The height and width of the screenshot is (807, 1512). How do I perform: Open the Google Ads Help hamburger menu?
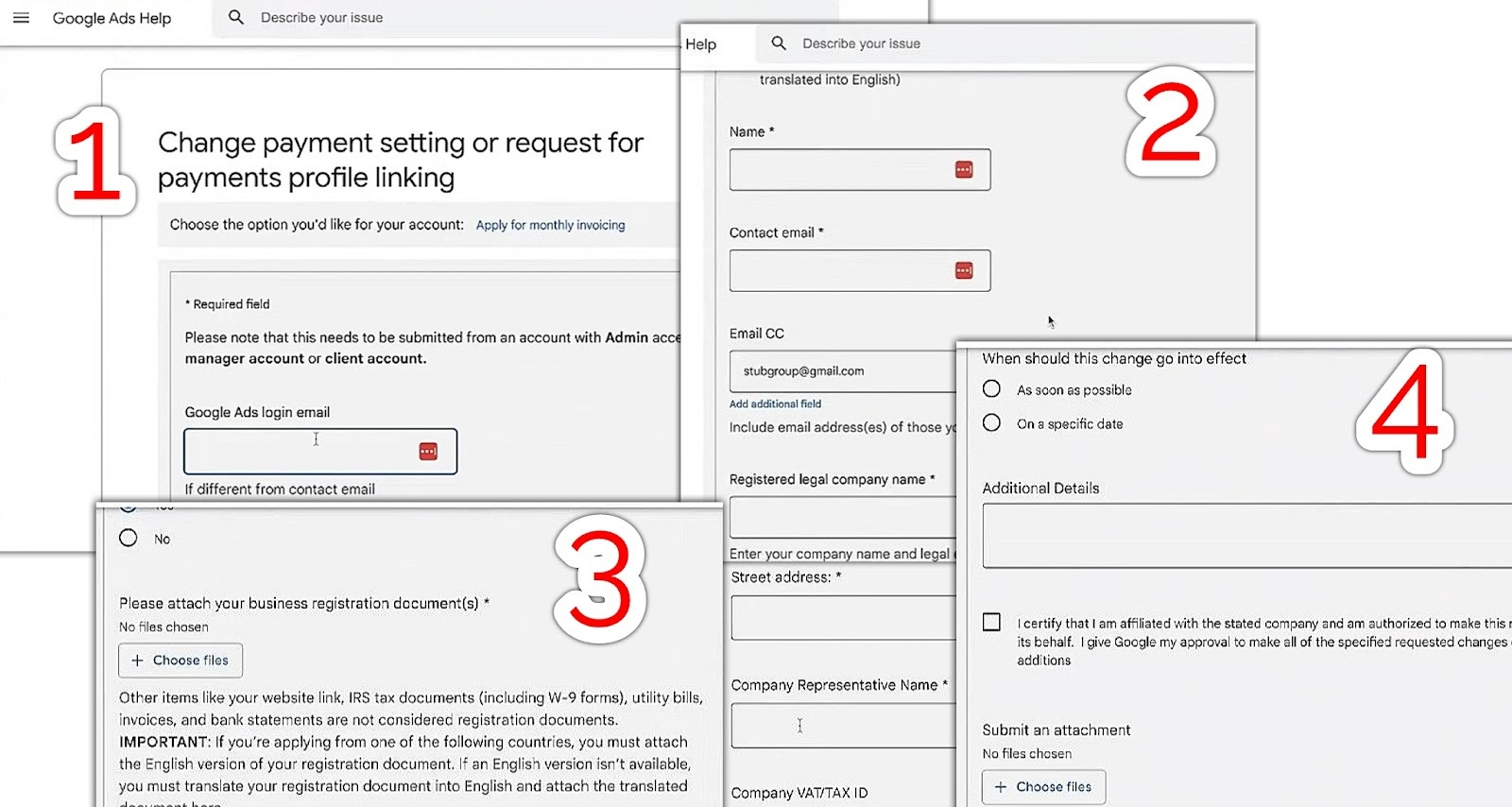pyautogui.click(x=21, y=18)
